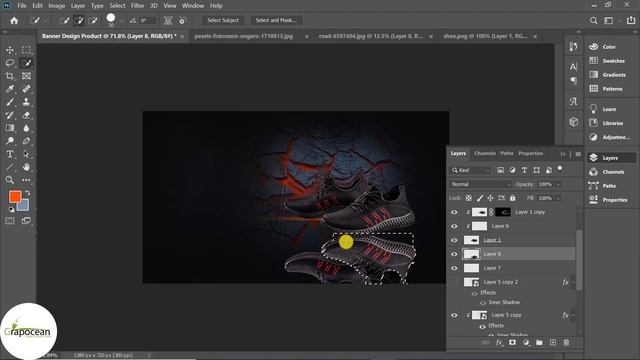Toggle visibility of Layer 5 copy
640x360 pixels.
point(454,315)
